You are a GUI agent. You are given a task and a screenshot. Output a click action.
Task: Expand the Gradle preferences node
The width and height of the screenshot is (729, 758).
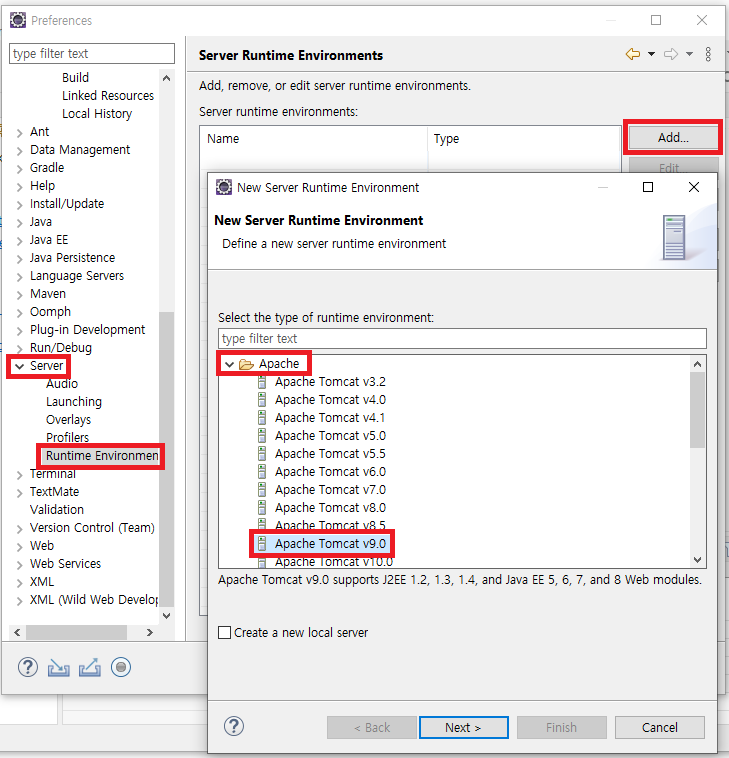coord(19,168)
